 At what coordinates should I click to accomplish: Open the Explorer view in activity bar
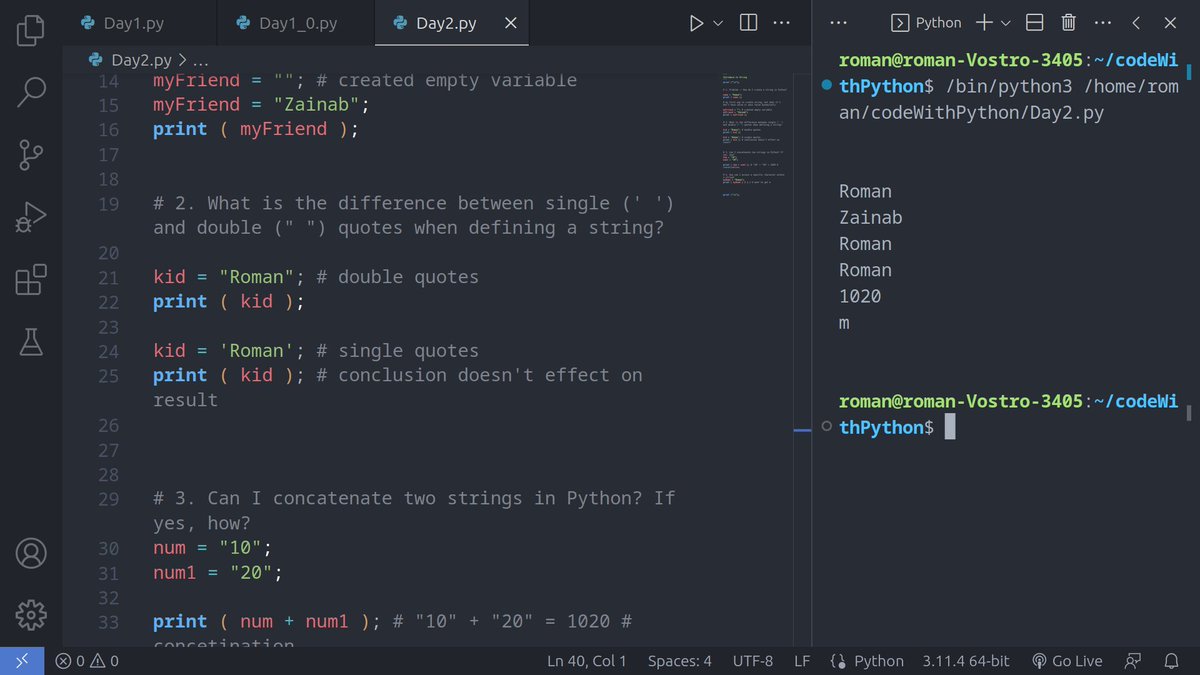click(x=31, y=30)
